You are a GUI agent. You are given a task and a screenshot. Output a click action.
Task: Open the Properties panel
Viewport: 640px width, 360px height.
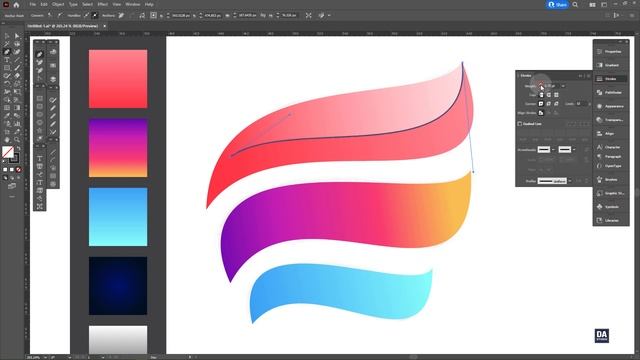pyautogui.click(x=611, y=51)
